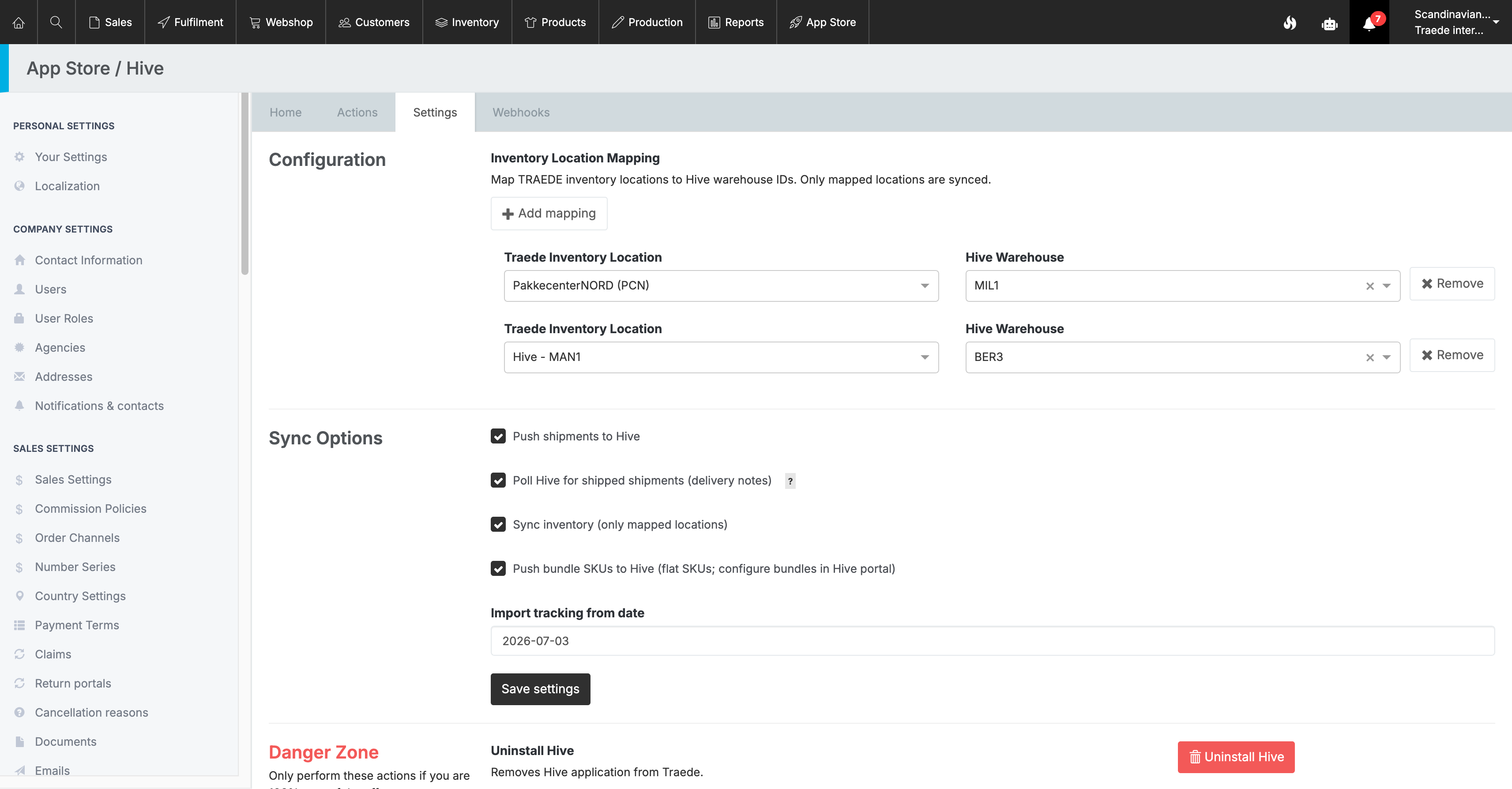Select the Settings tab

[435, 112]
